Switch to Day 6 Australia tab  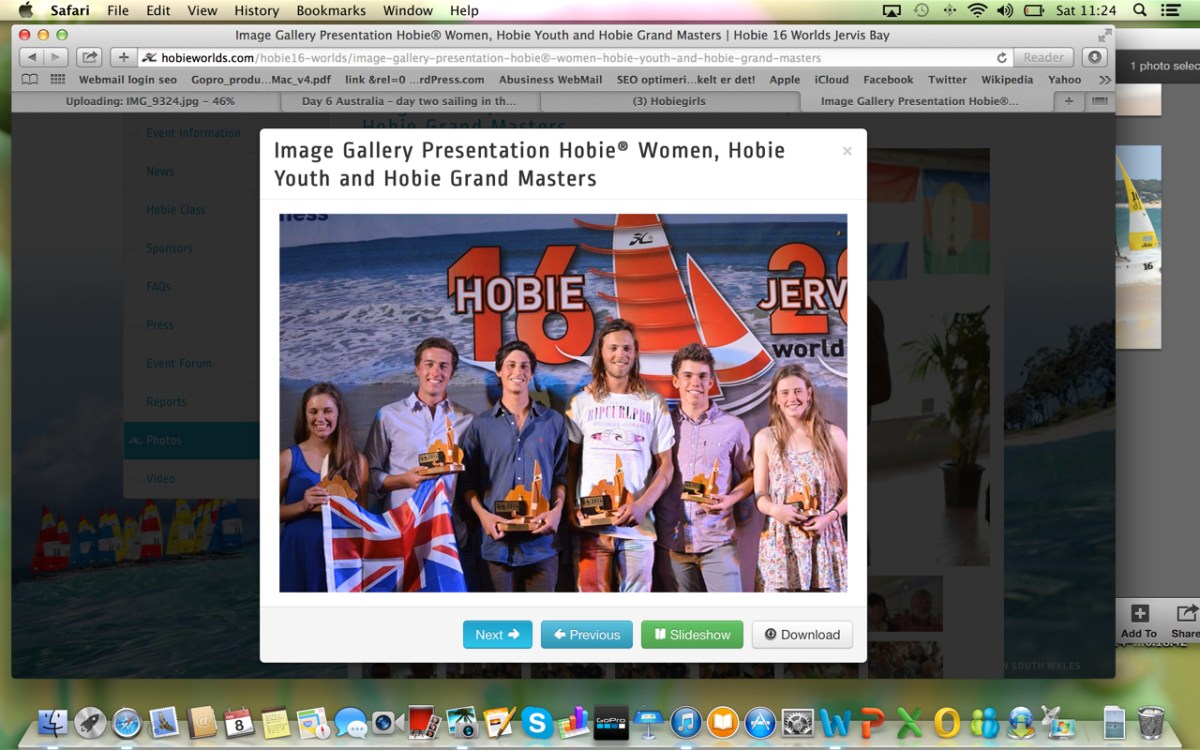408,101
